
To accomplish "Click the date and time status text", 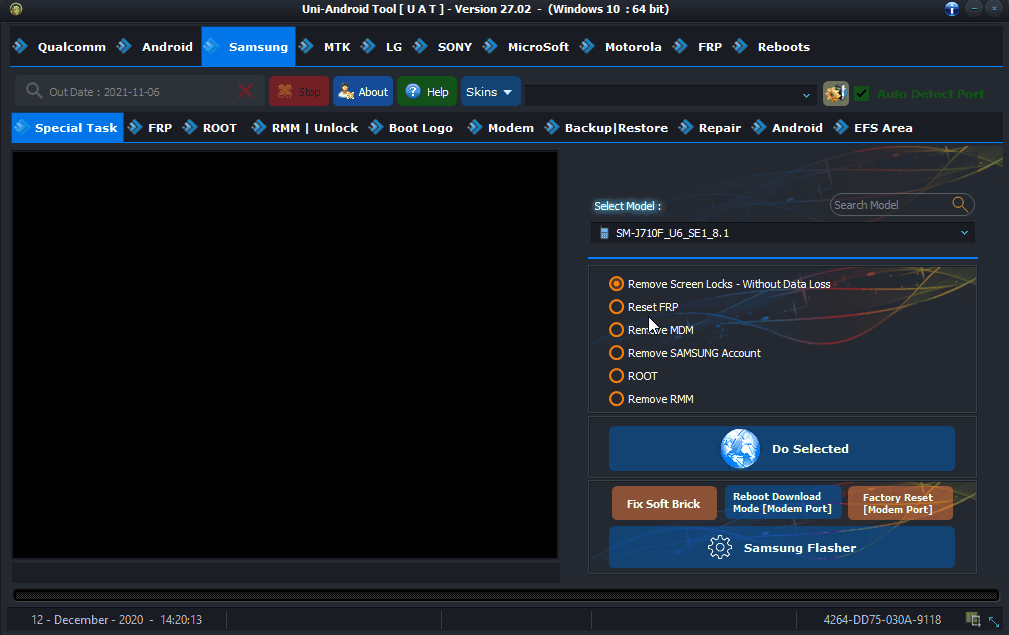I will (x=116, y=620).
